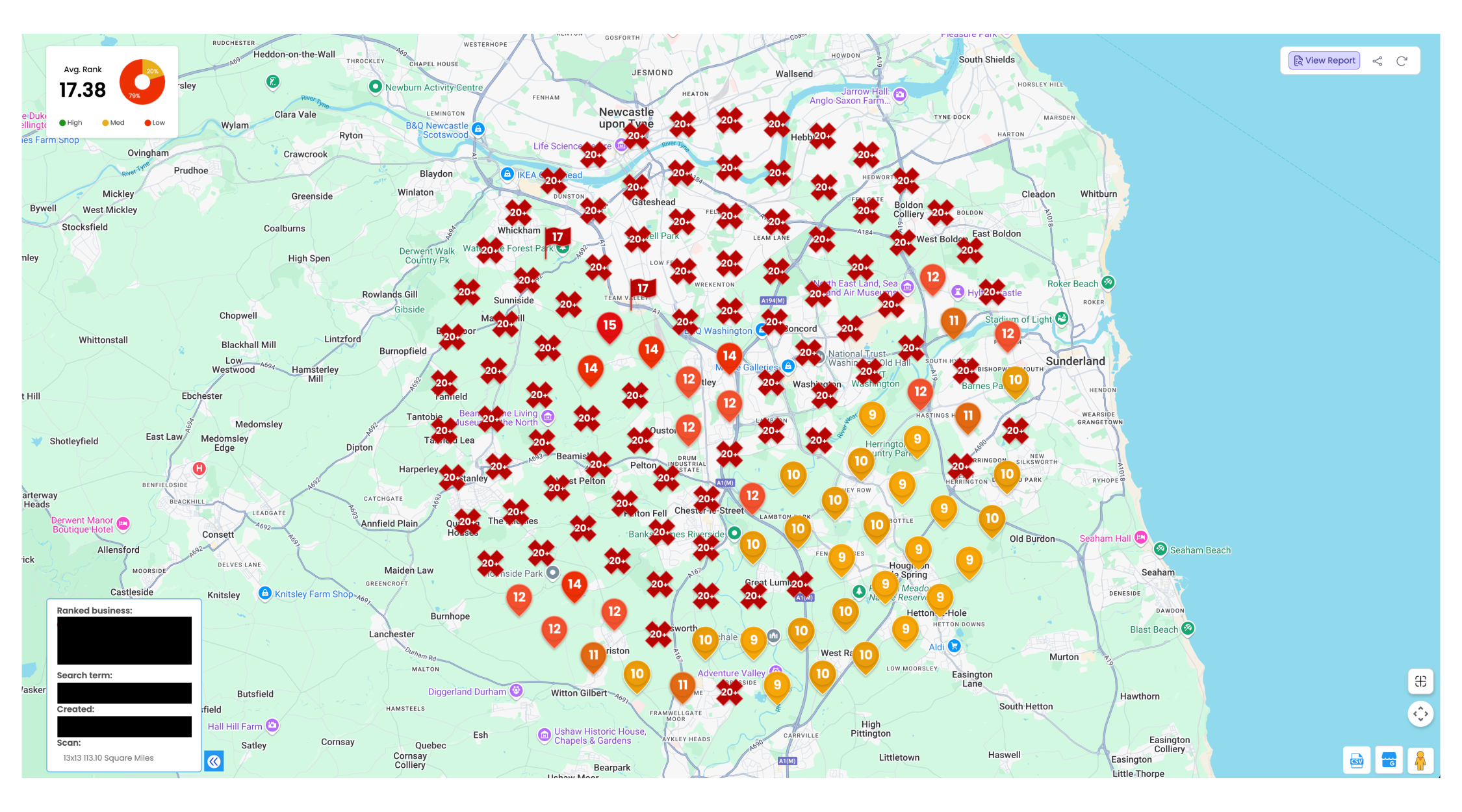Screen dimensions: 1462x812
Task: Click the Newcastle upon Tyne label
Action: 626,118
